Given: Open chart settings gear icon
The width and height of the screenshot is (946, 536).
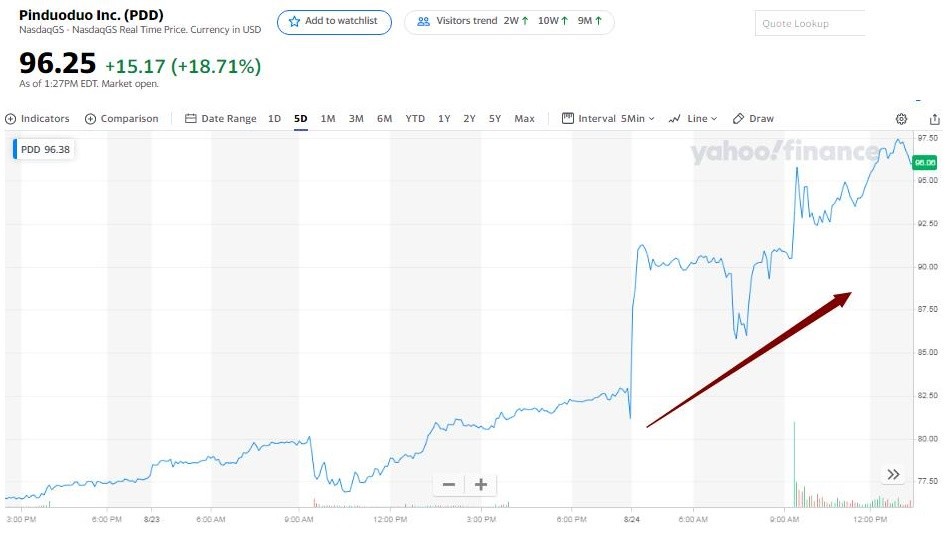Looking at the screenshot, I should click(901, 119).
